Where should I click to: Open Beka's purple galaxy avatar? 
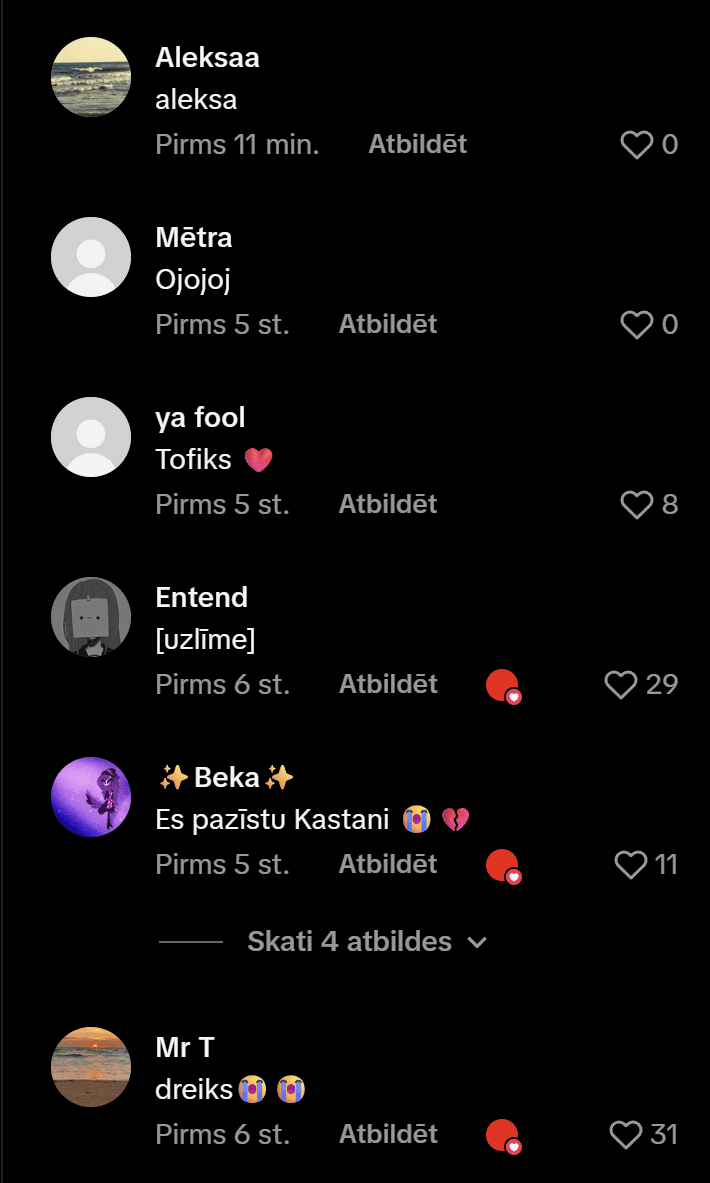(x=91, y=797)
